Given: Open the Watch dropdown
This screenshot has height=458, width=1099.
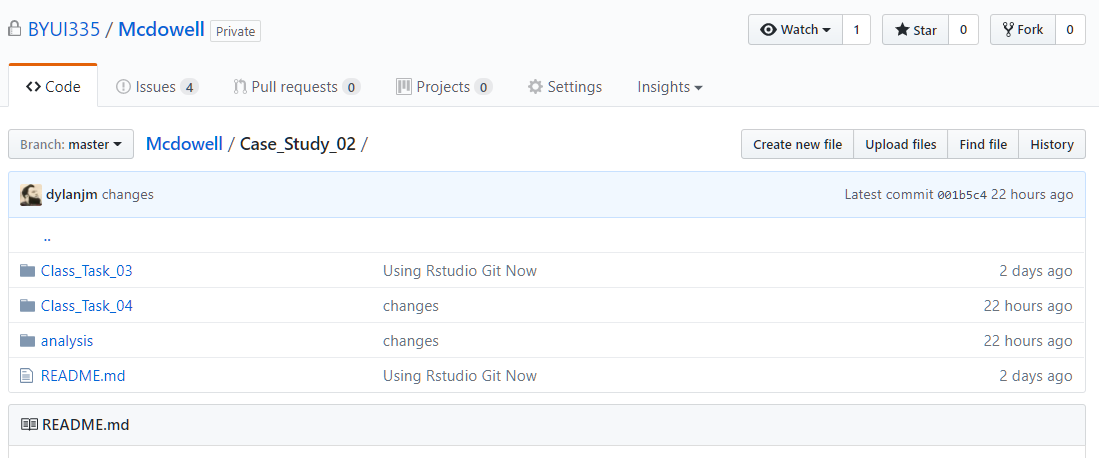Looking at the screenshot, I should tap(795, 30).
